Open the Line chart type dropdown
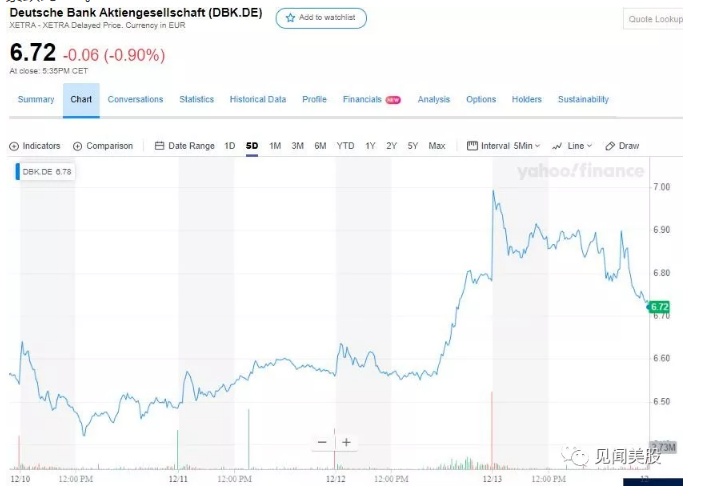 tap(572, 146)
